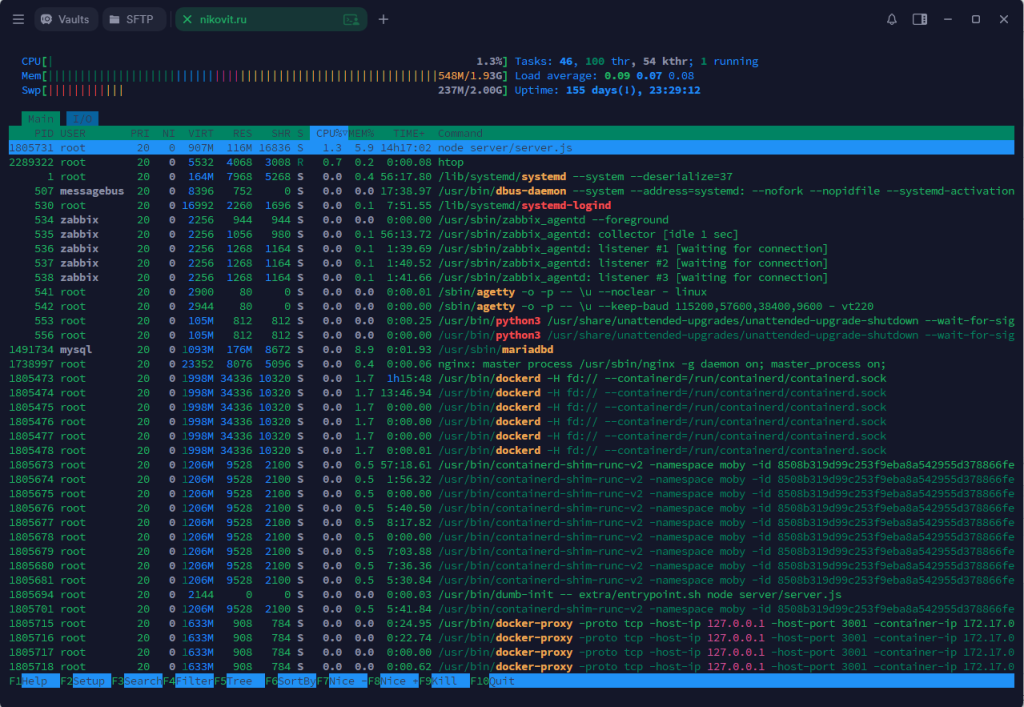Click F3 Search in the function bar
The image size is (1024, 707).
(x=136, y=681)
